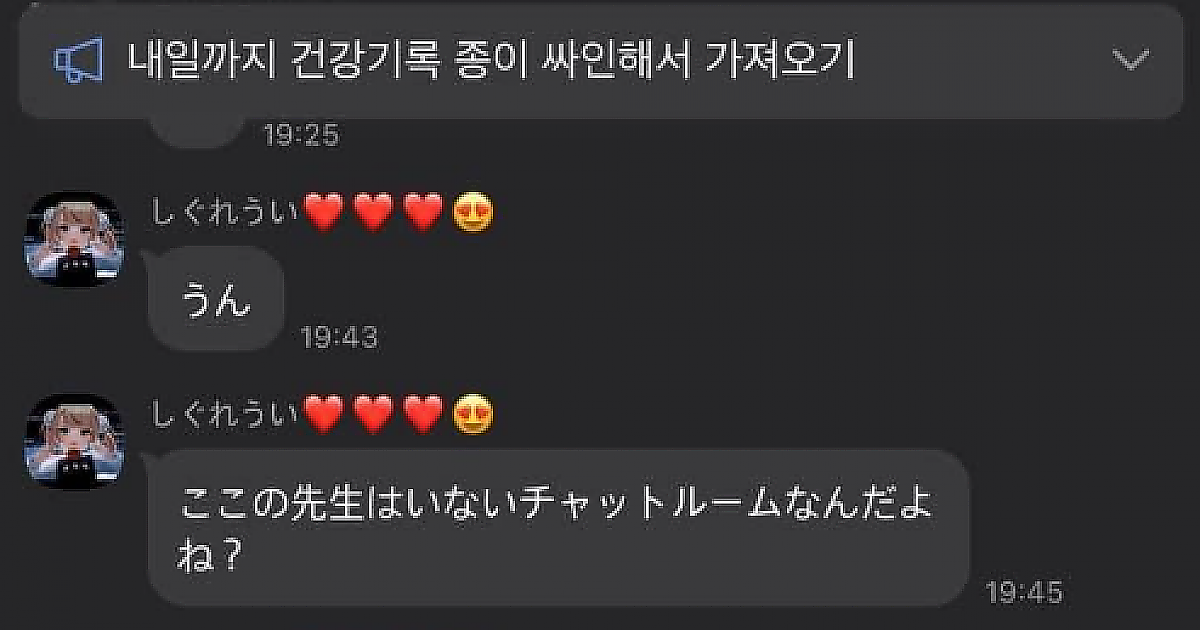Click the middle red heart in the lower sender name
This screenshot has width=1200, height=630.
373,415
